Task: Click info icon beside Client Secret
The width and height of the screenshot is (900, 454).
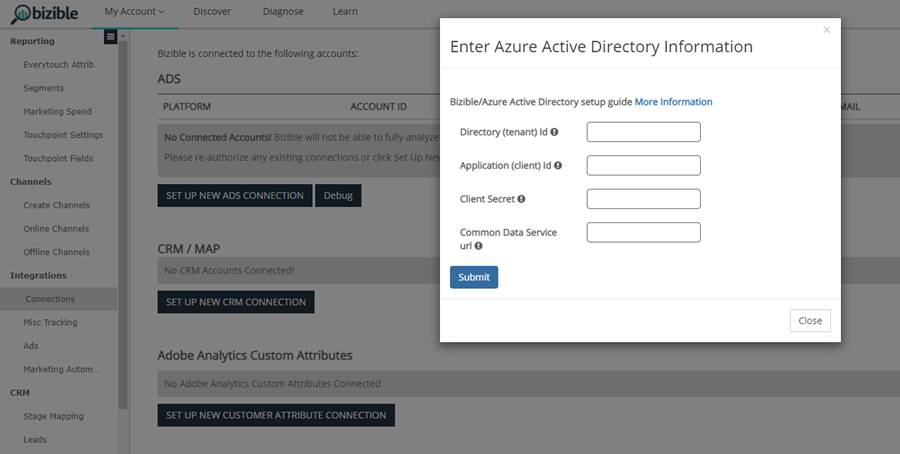Action: (521, 199)
